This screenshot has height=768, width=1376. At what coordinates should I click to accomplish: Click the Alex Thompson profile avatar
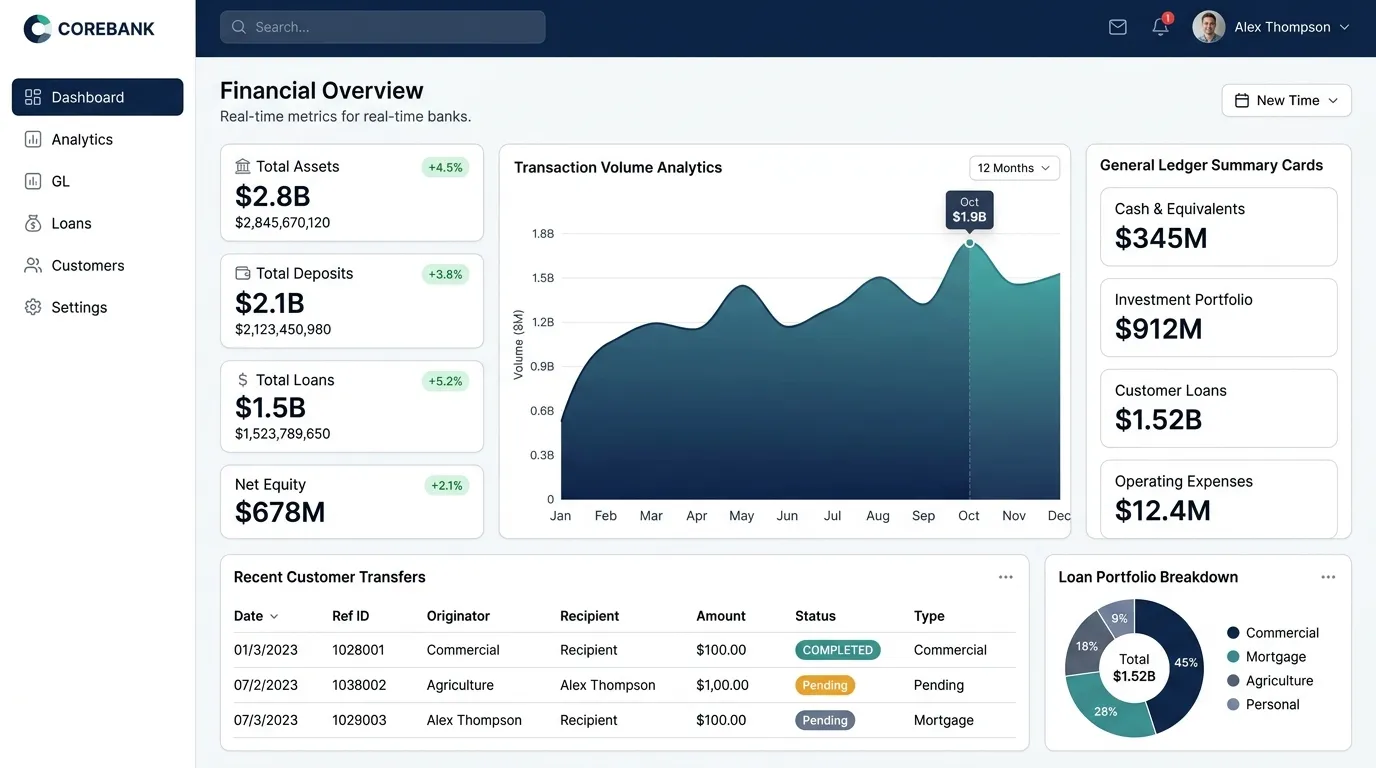tap(1209, 27)
